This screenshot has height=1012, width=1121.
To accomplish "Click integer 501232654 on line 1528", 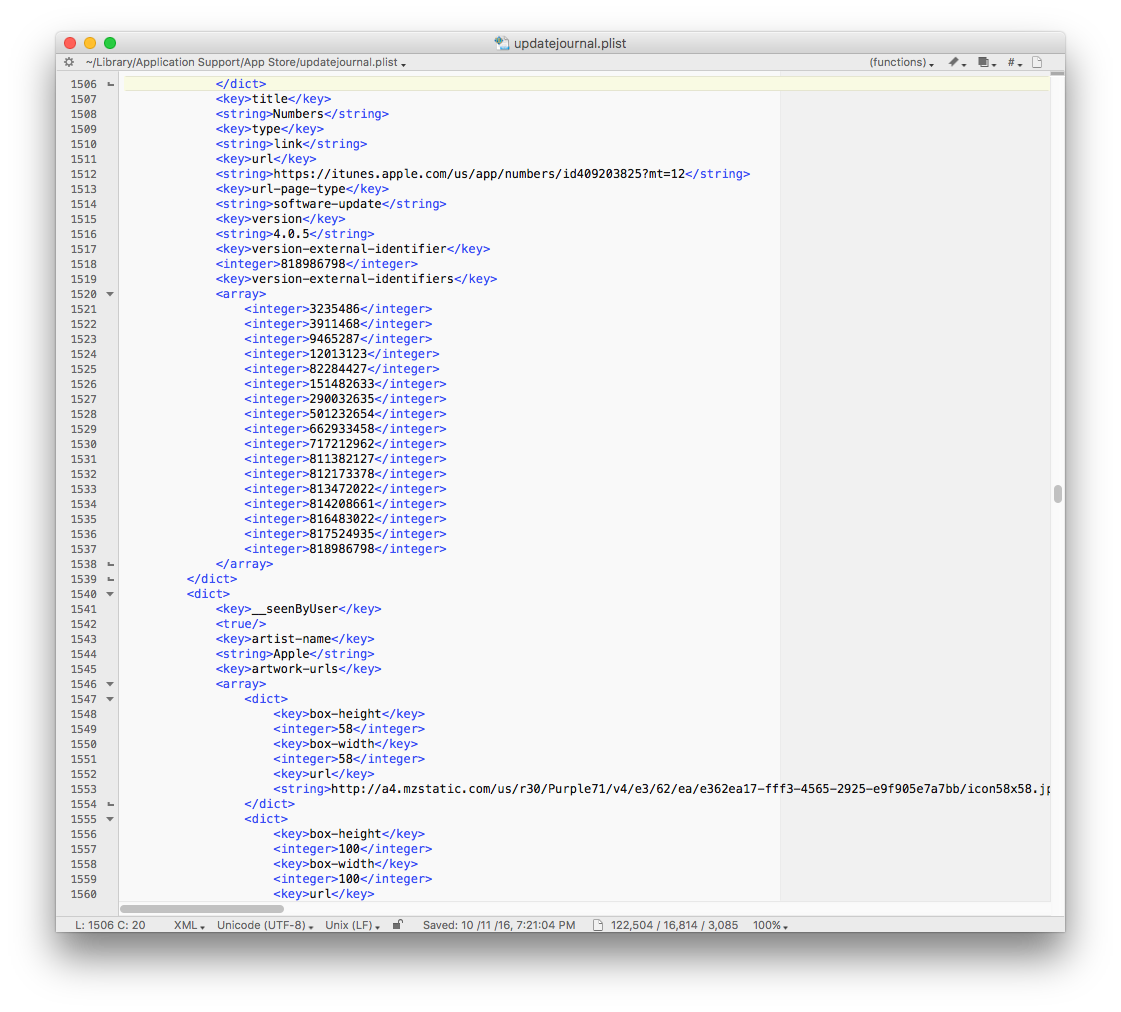I will pos(342,414).
